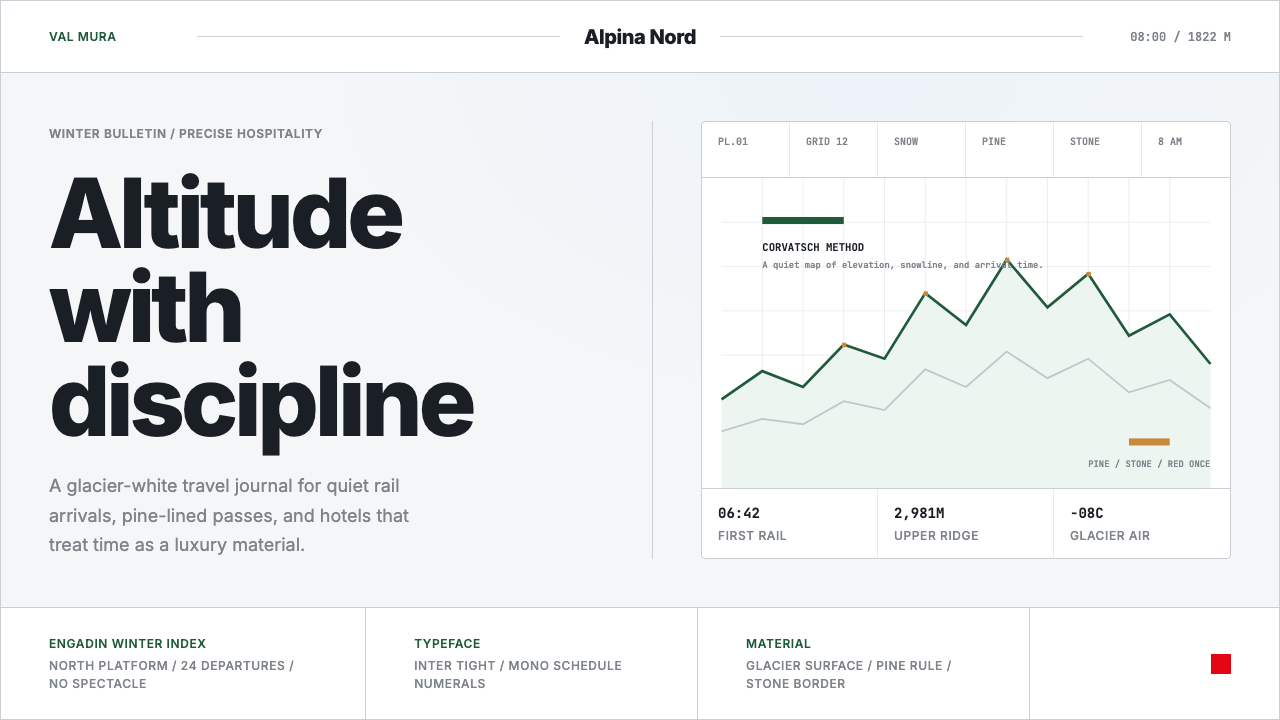Click the 06:42 First Rail value
Screen dimensions: 1280x720
739,513
